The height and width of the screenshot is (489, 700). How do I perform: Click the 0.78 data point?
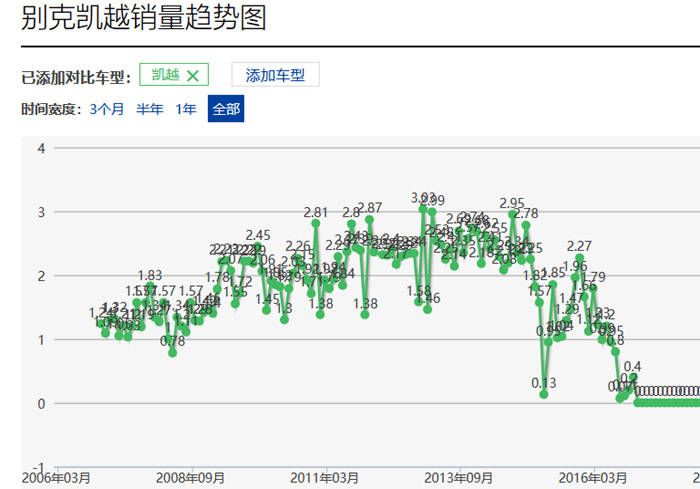[173, 353]
